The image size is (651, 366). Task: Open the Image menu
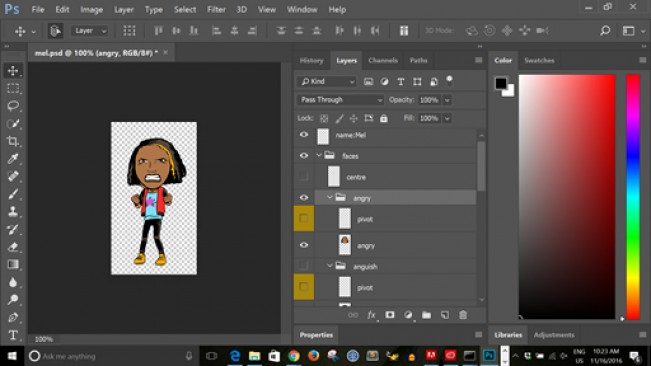click(x=91, y=10)
